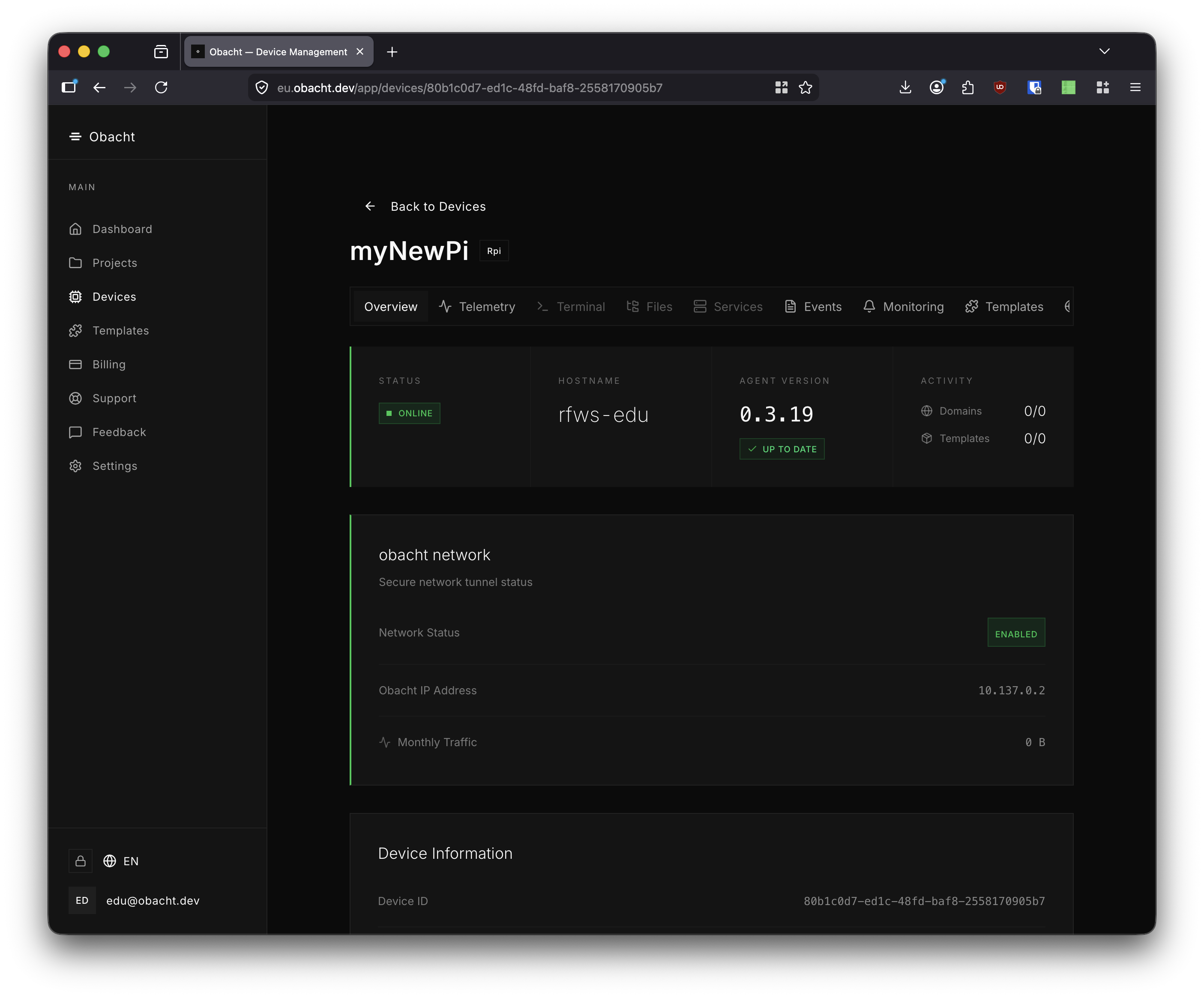Click the browser forward arrow

coord(130,87)
